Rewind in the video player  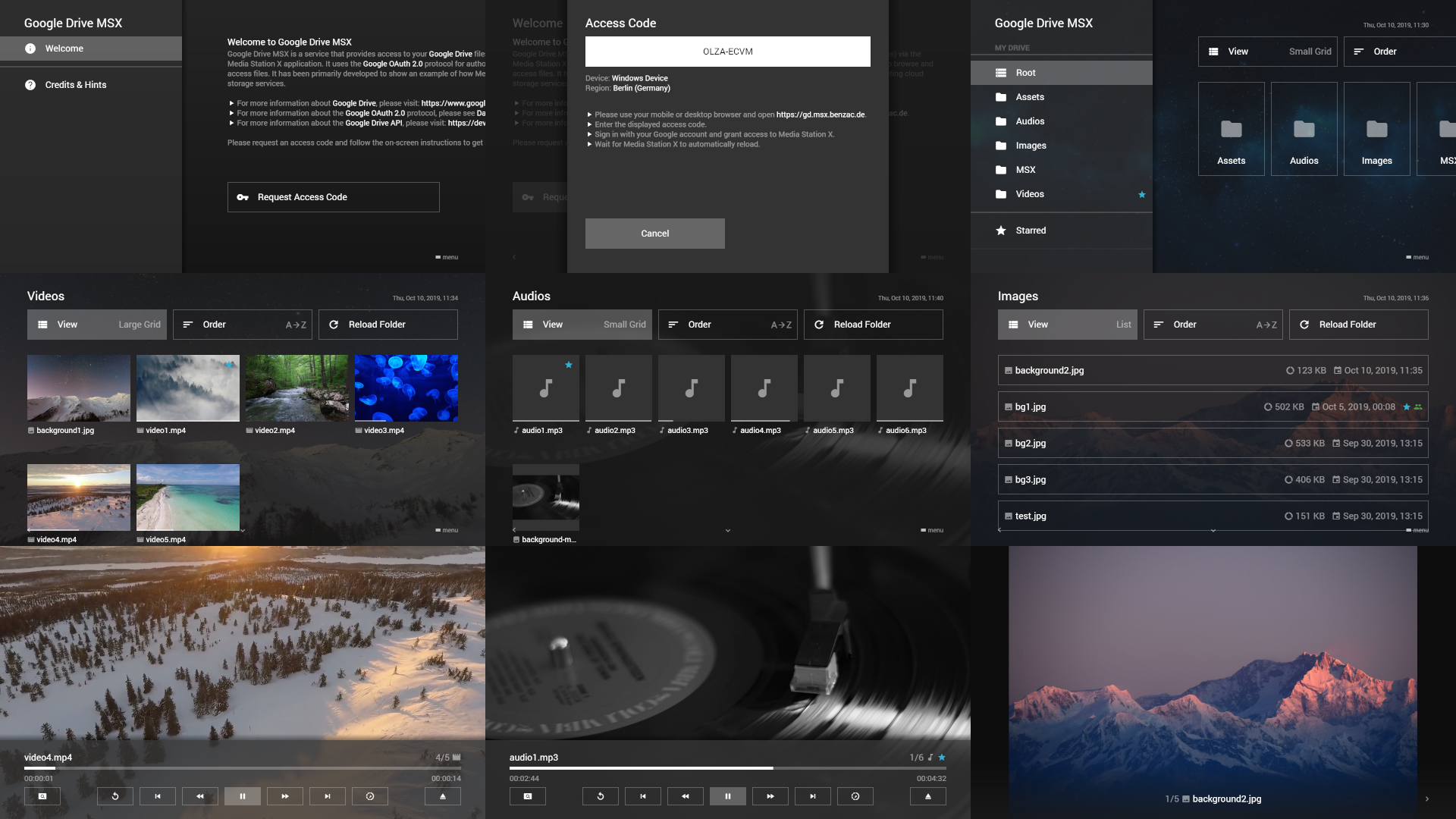click(x=200, y=796)
